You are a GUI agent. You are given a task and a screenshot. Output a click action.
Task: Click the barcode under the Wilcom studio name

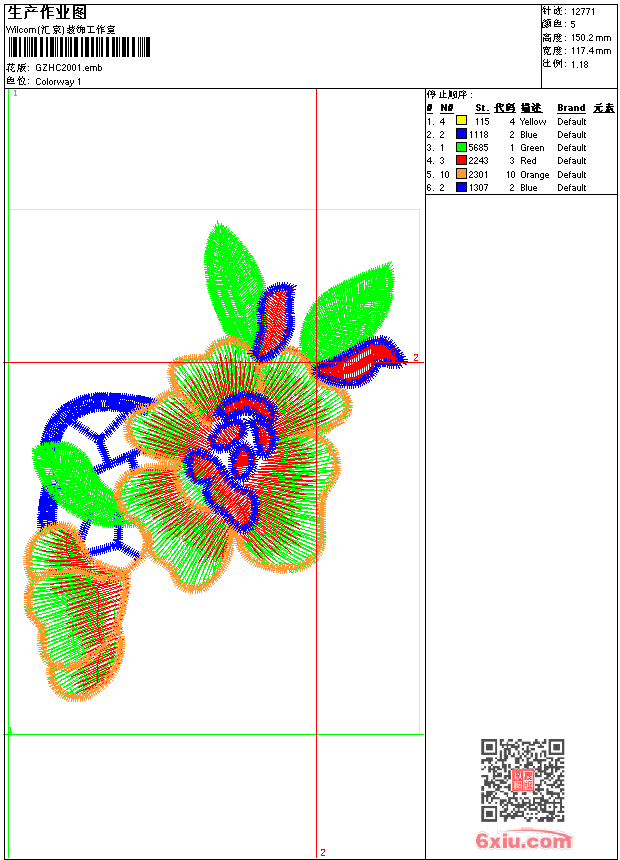78,47
